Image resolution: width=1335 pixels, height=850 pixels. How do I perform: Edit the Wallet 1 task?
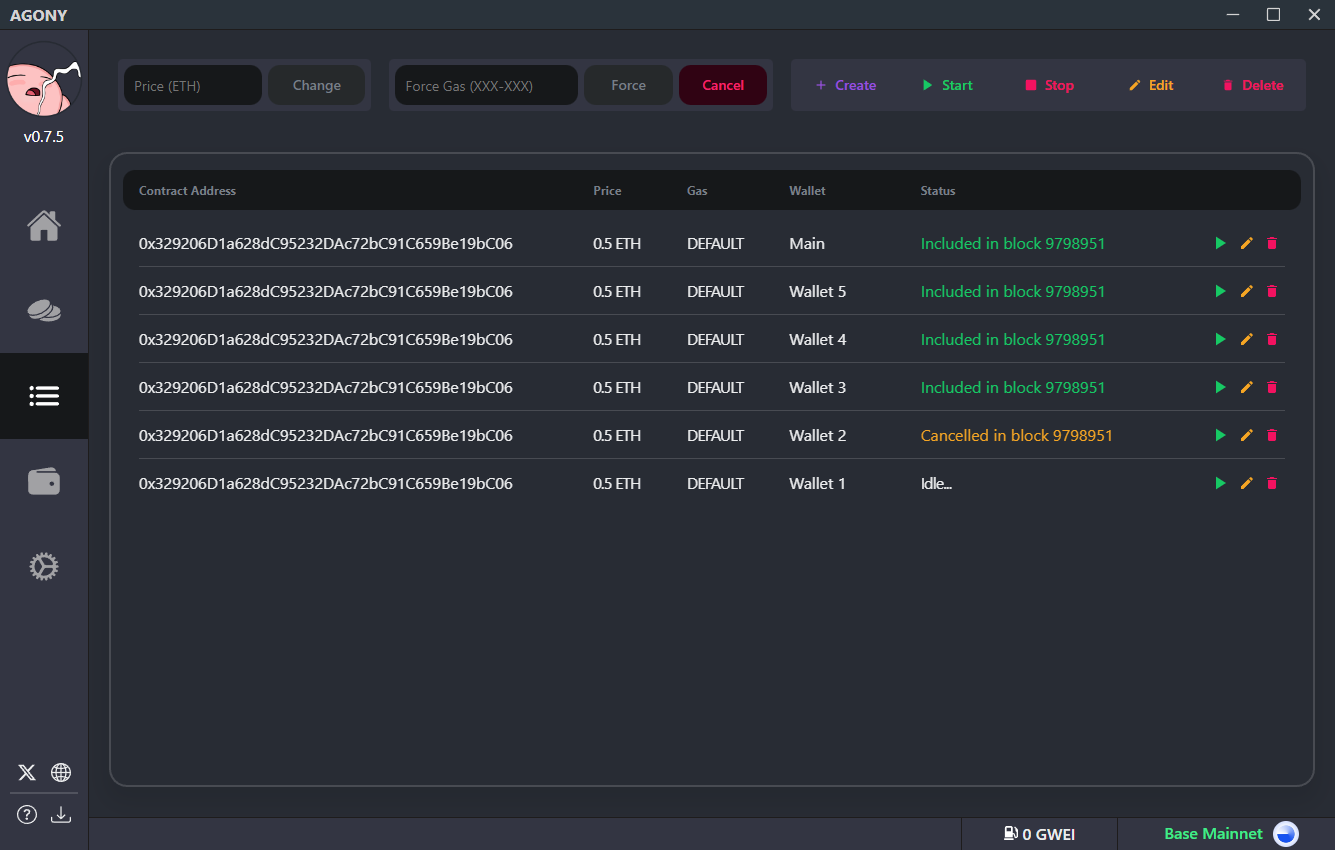click(x=1246, y=483)
